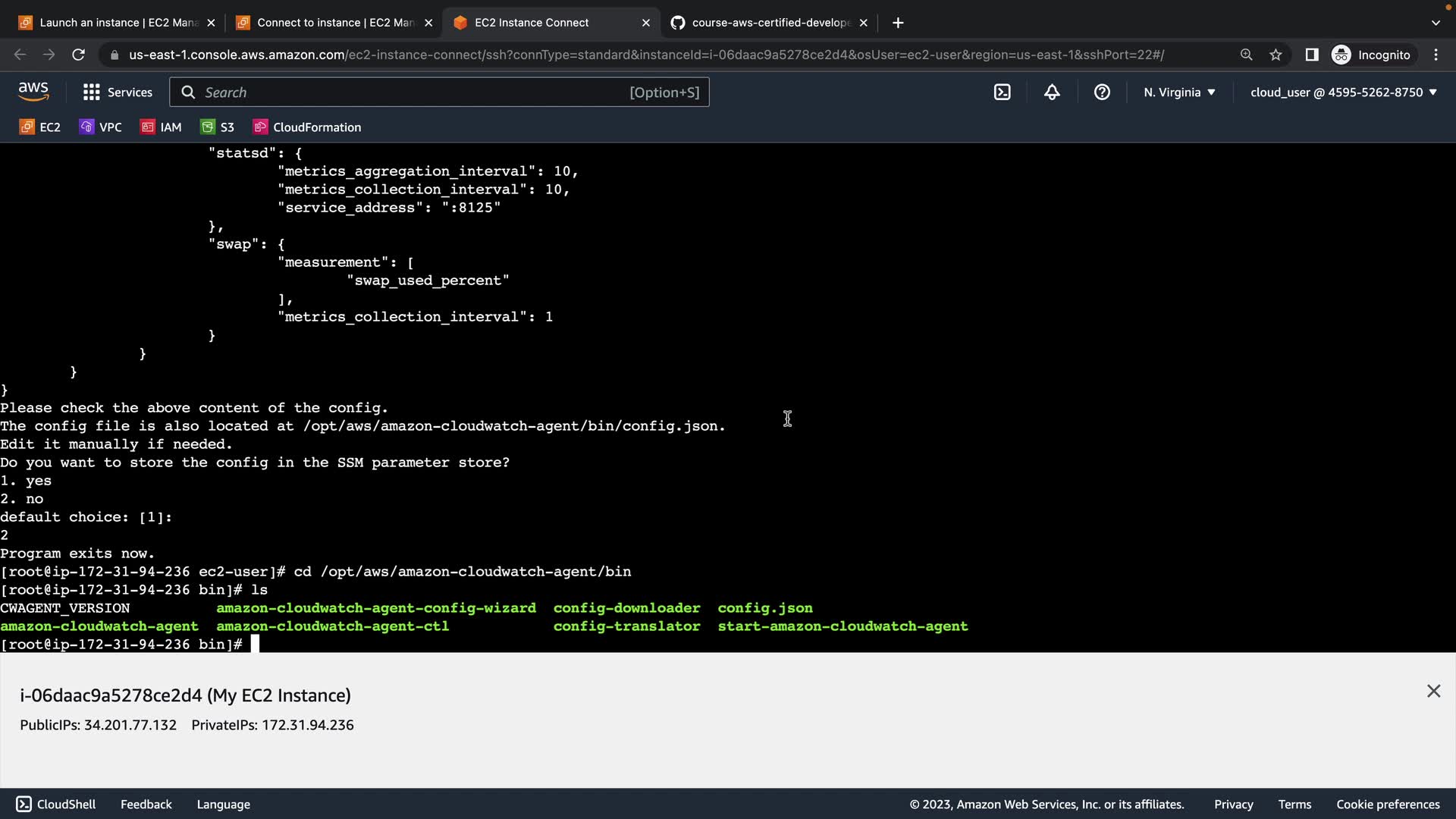Open Cookie preferences link in footer
This screenshot has height=819, width=1456.
pyautogui.click(x=1388, y=804)
